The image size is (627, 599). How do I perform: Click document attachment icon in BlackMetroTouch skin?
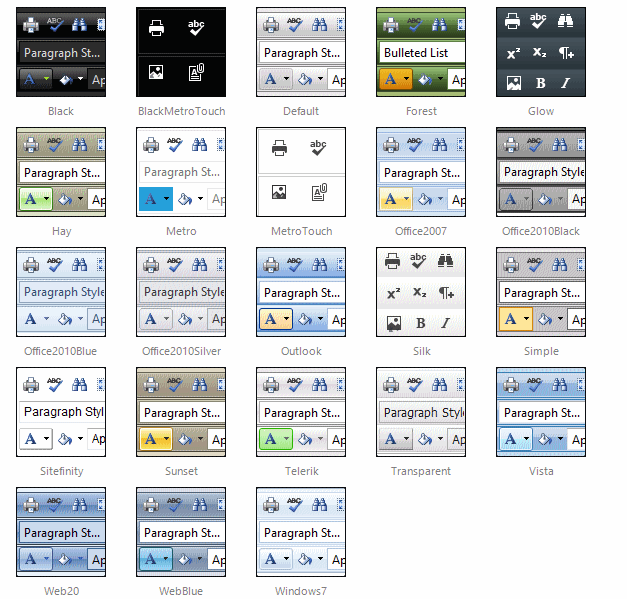(196, 72)
